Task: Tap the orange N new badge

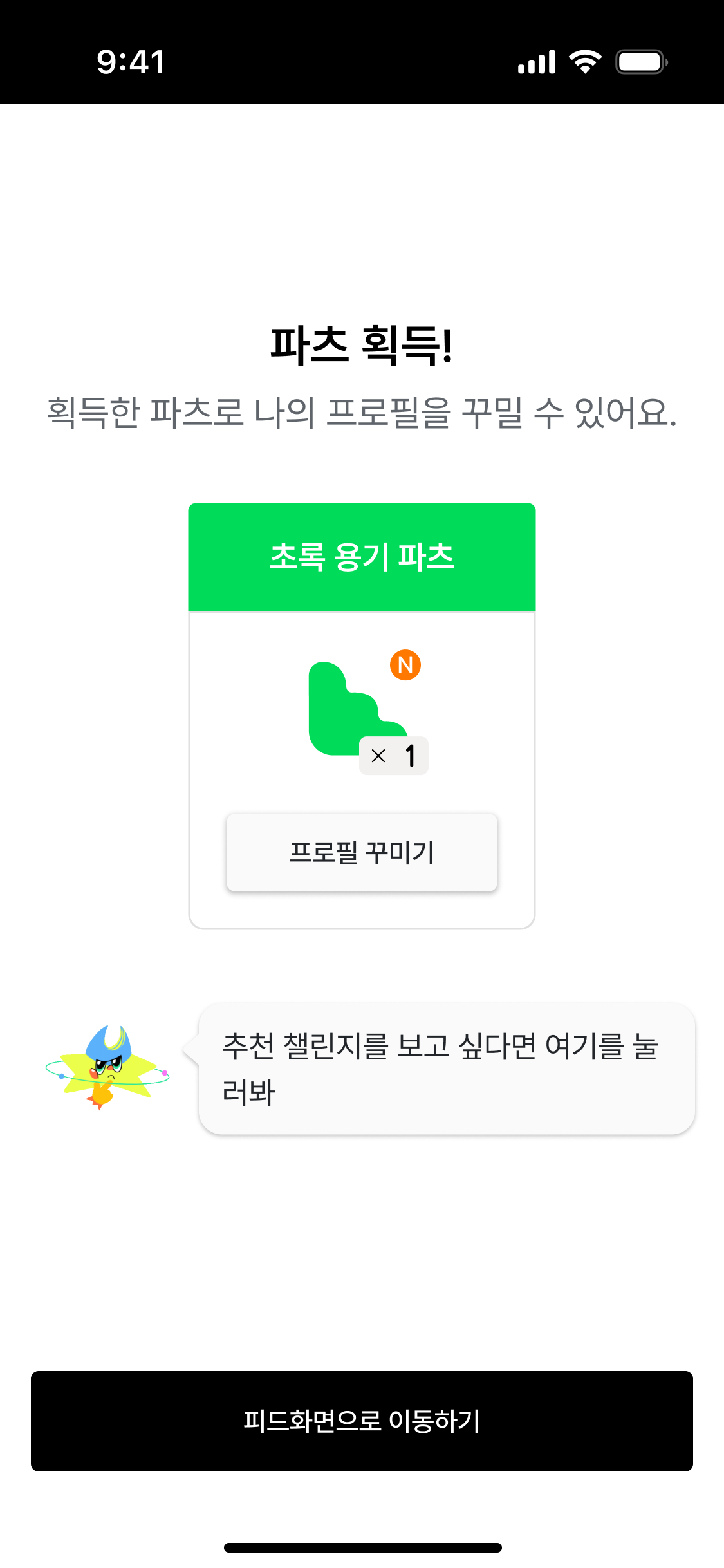Action: point(405,665)
